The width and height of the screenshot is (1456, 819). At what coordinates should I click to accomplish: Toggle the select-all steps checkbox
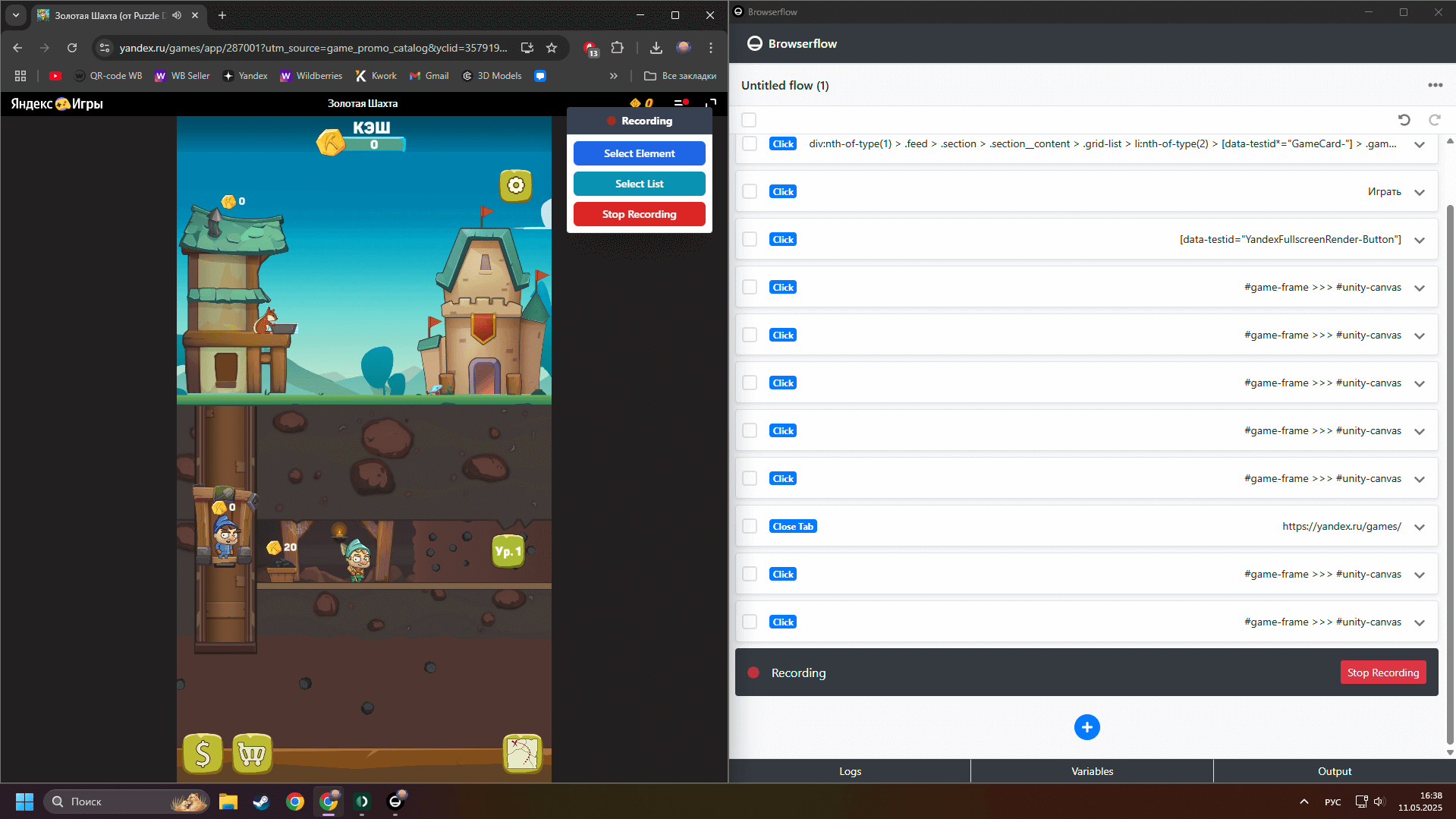(749, 120)
